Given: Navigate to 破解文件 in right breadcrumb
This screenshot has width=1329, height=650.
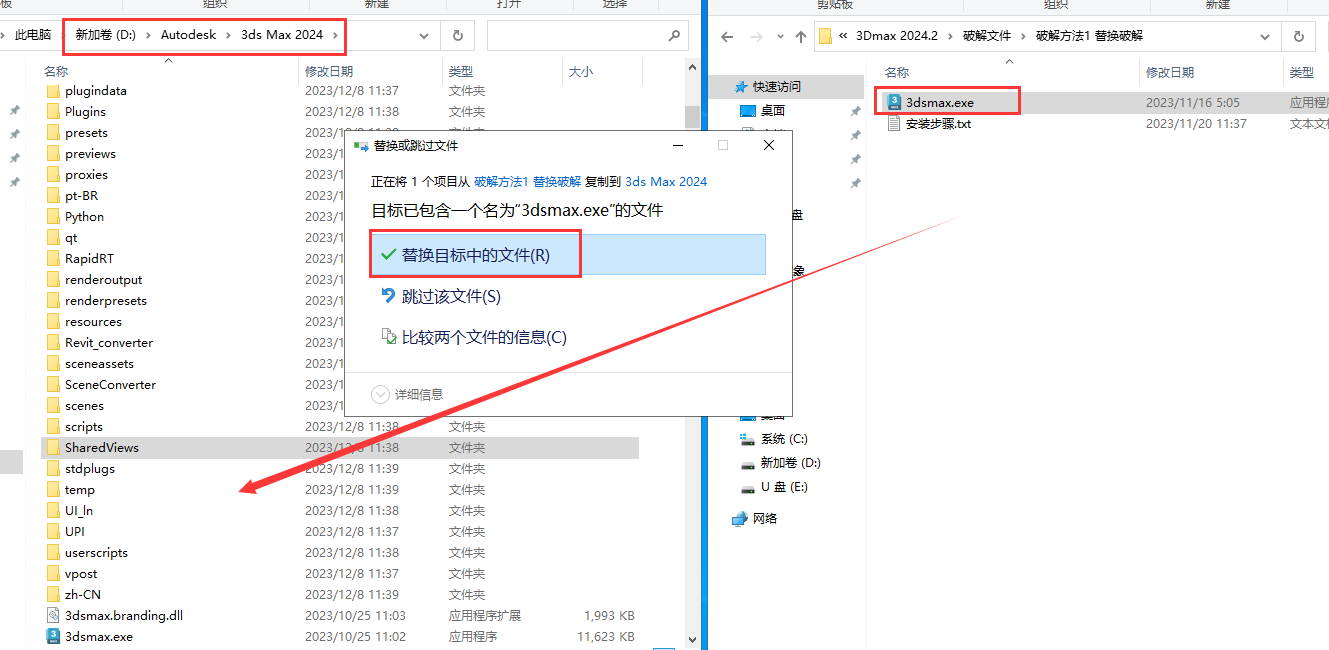Looking at the screenshot, I should (x=987, y=36).
